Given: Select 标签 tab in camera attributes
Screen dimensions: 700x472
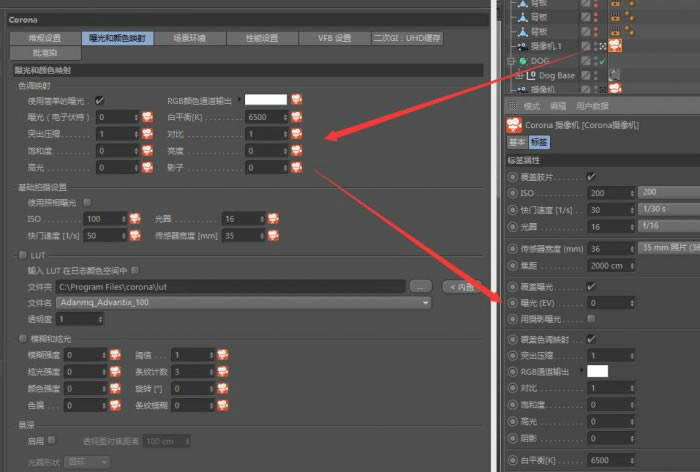Looking at the screenshot, I should [539, 142].
